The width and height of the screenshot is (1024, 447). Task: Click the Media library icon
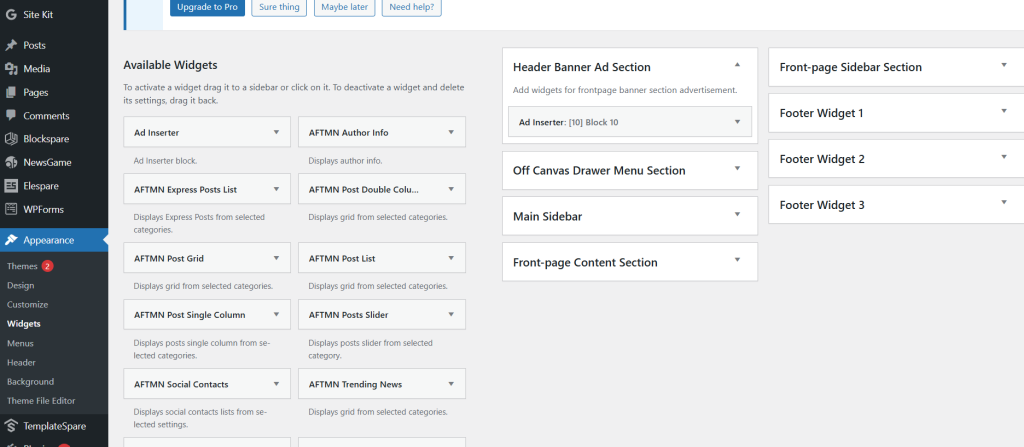pyautogui.click(x=11, y=69)
